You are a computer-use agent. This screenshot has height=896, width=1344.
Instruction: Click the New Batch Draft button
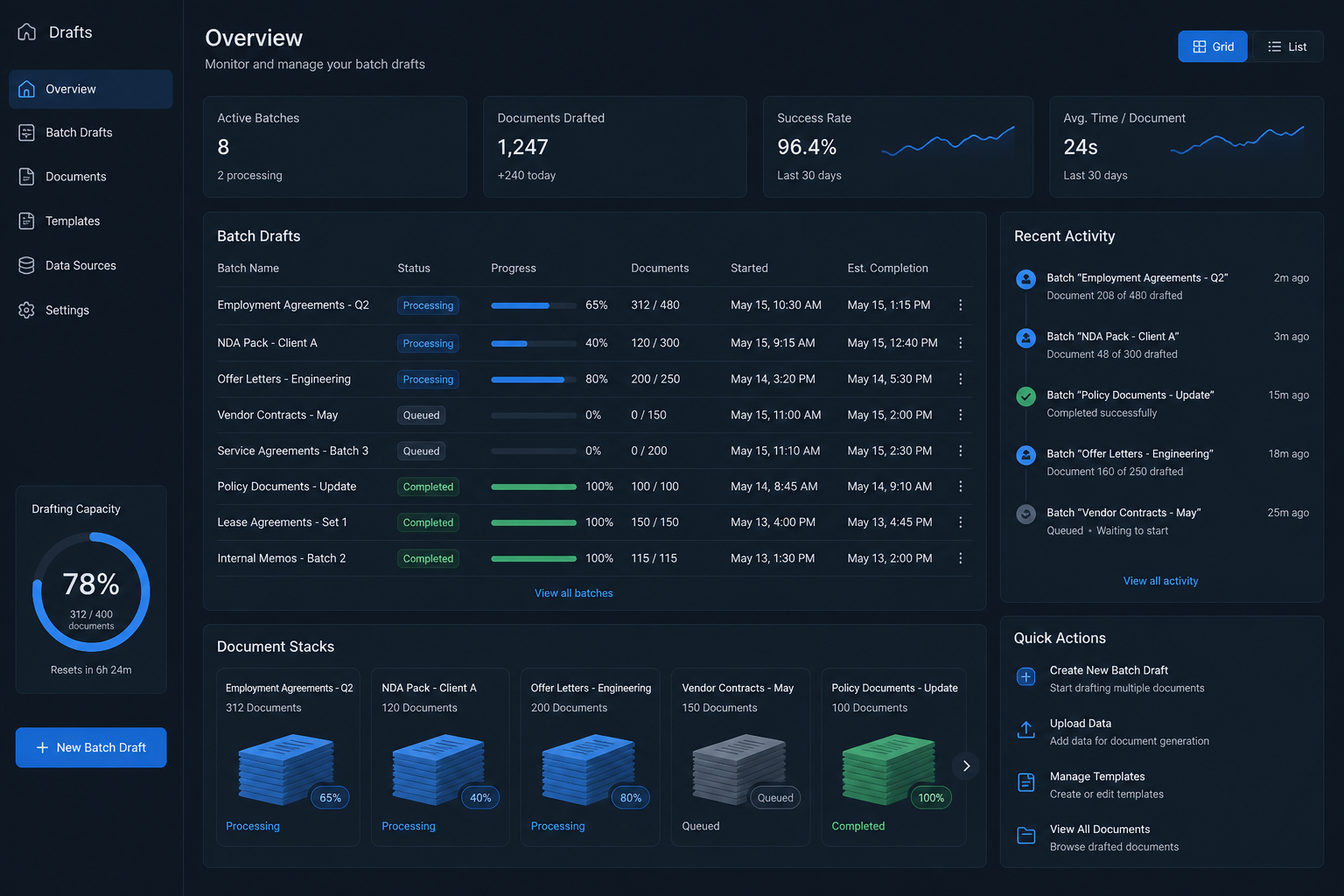[x=91, y=747]
